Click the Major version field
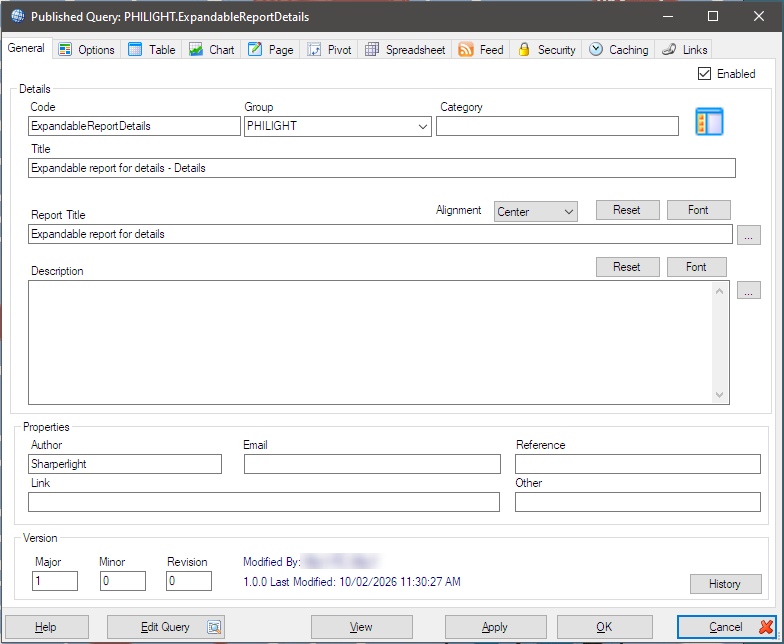This screenshot has height=644, width=784. pos(54,581)
